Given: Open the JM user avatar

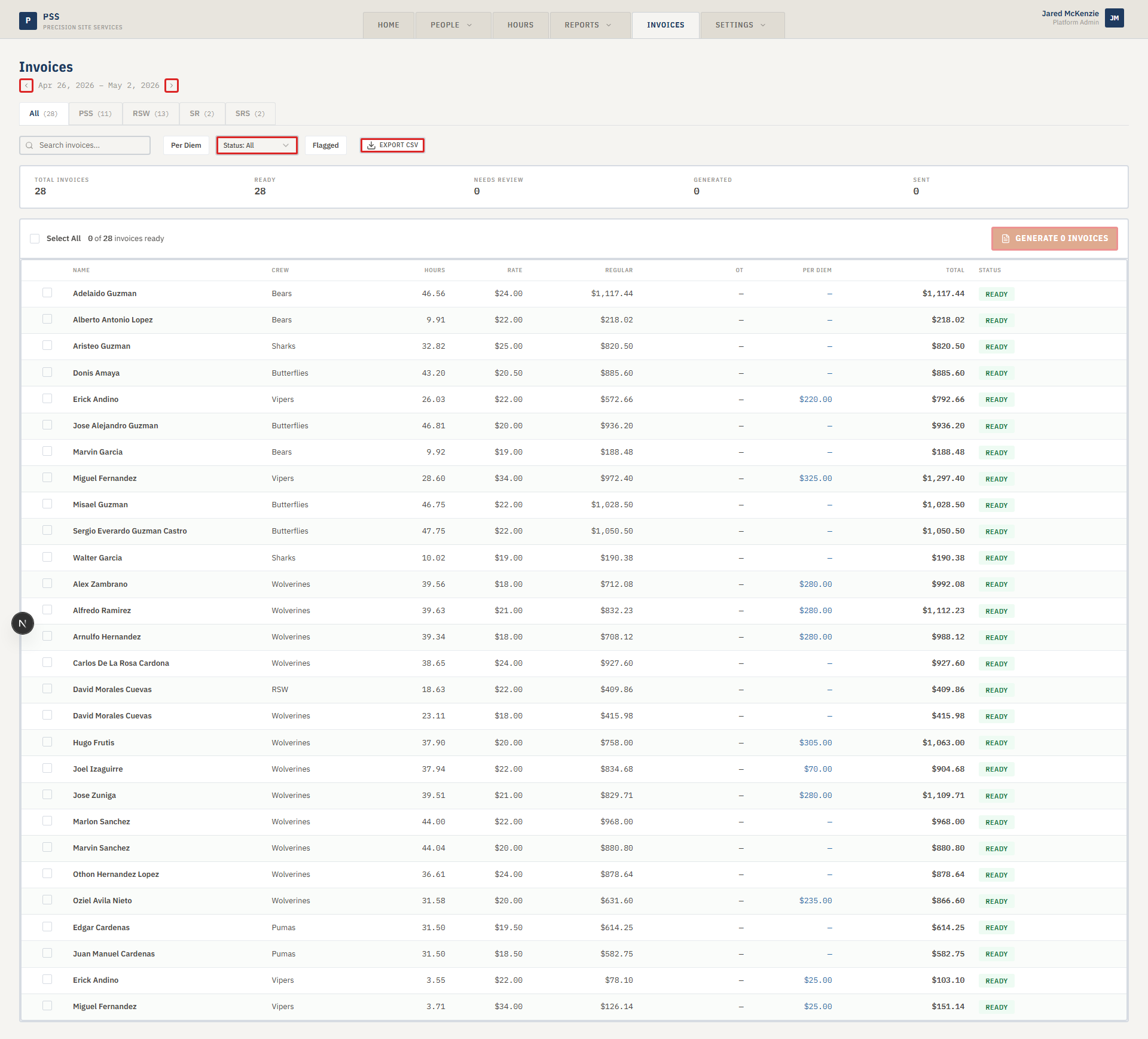Looking at the screenshot, I should coord(1115,18).
